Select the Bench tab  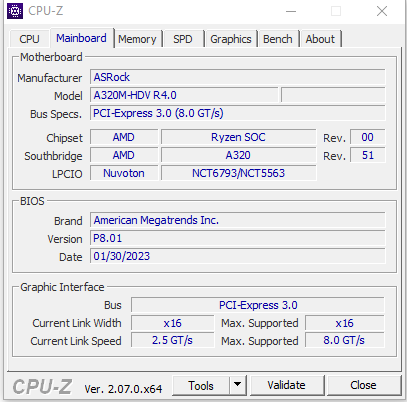point(278,39)
